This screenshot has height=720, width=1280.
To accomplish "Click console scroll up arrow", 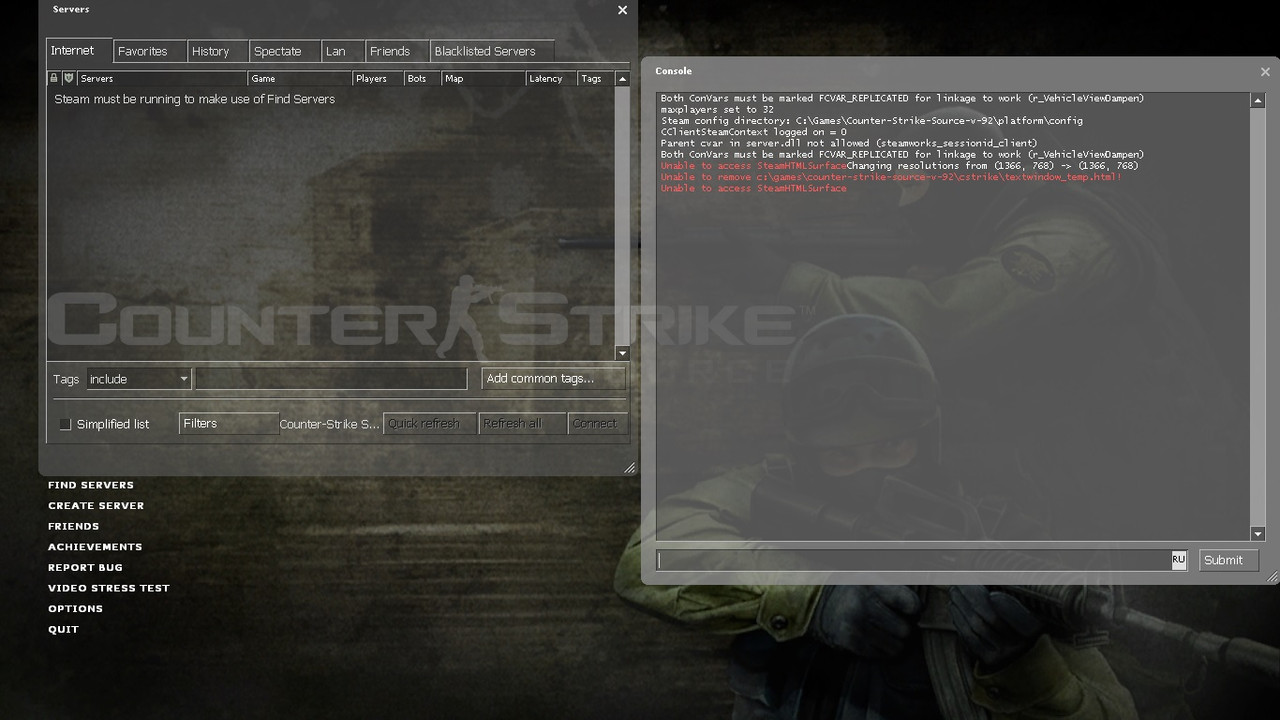I will [1258, 101].
